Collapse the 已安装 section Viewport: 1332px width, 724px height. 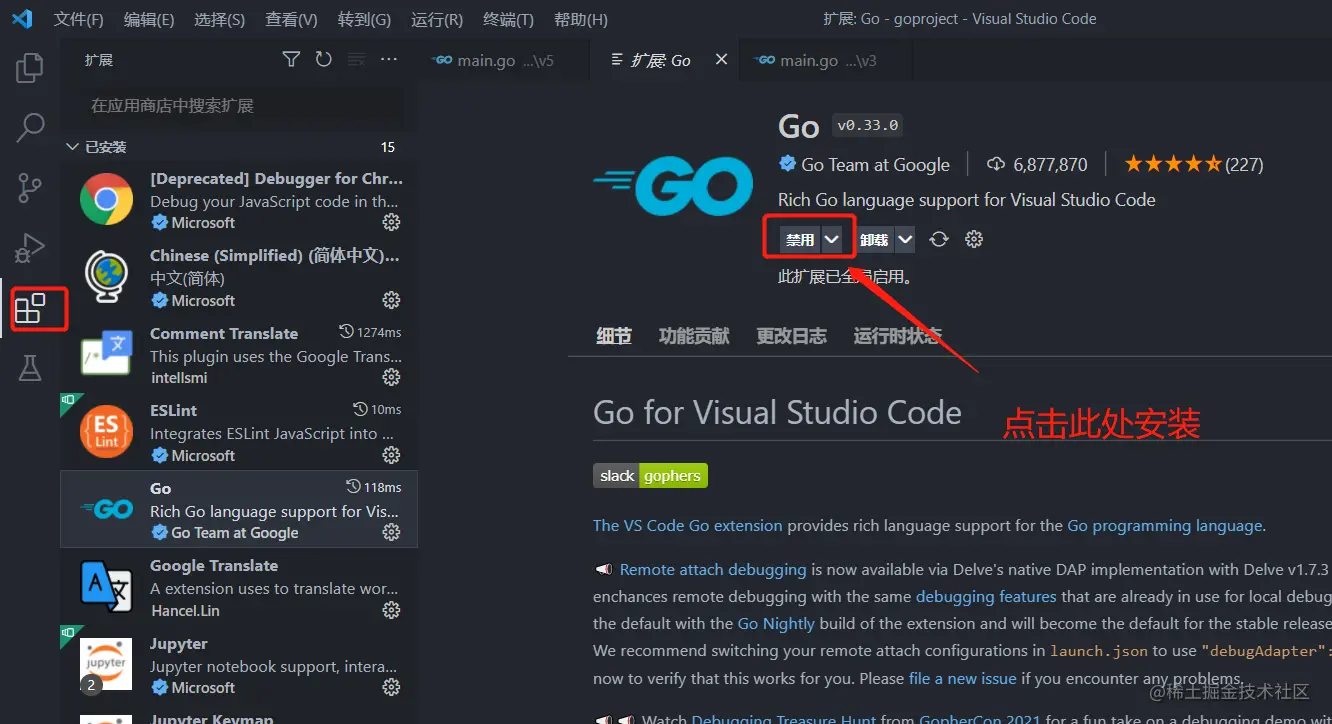pos(239,147)
